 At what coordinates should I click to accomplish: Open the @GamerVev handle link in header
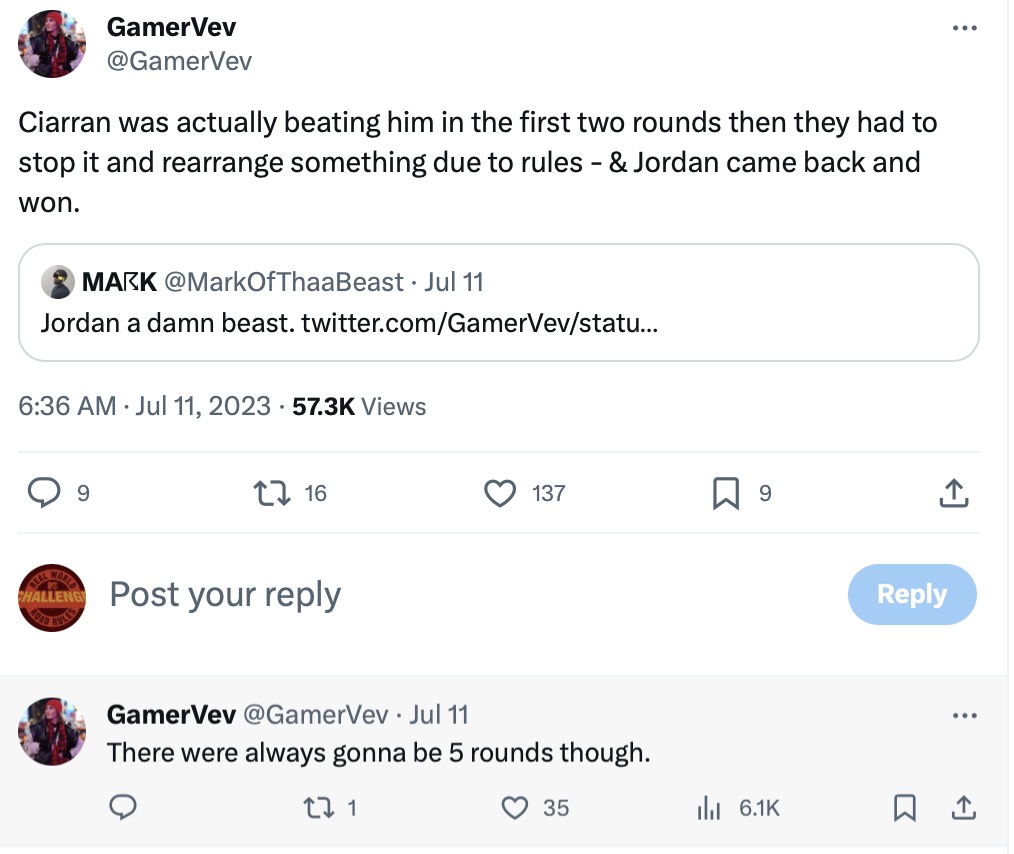[x=179, y=61]
